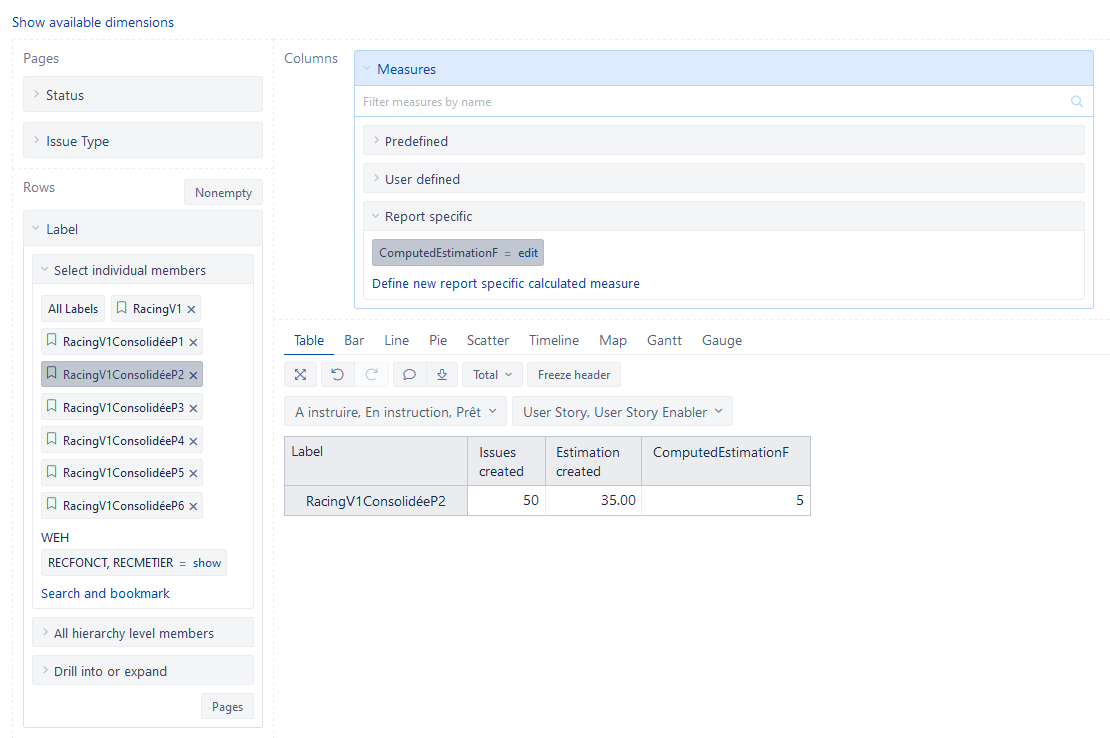The height and width of the screenshot is (738, 1110).
Task: Expand the Predefined measures group
Action: point(723,141)
